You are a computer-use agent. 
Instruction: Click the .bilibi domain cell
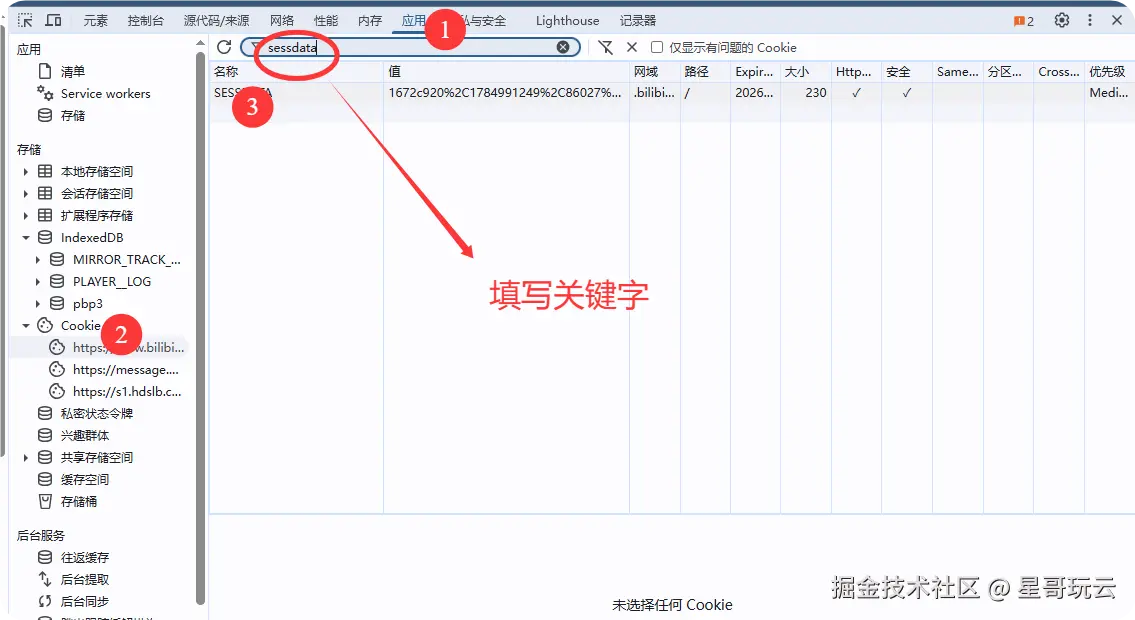coord(654,93)
